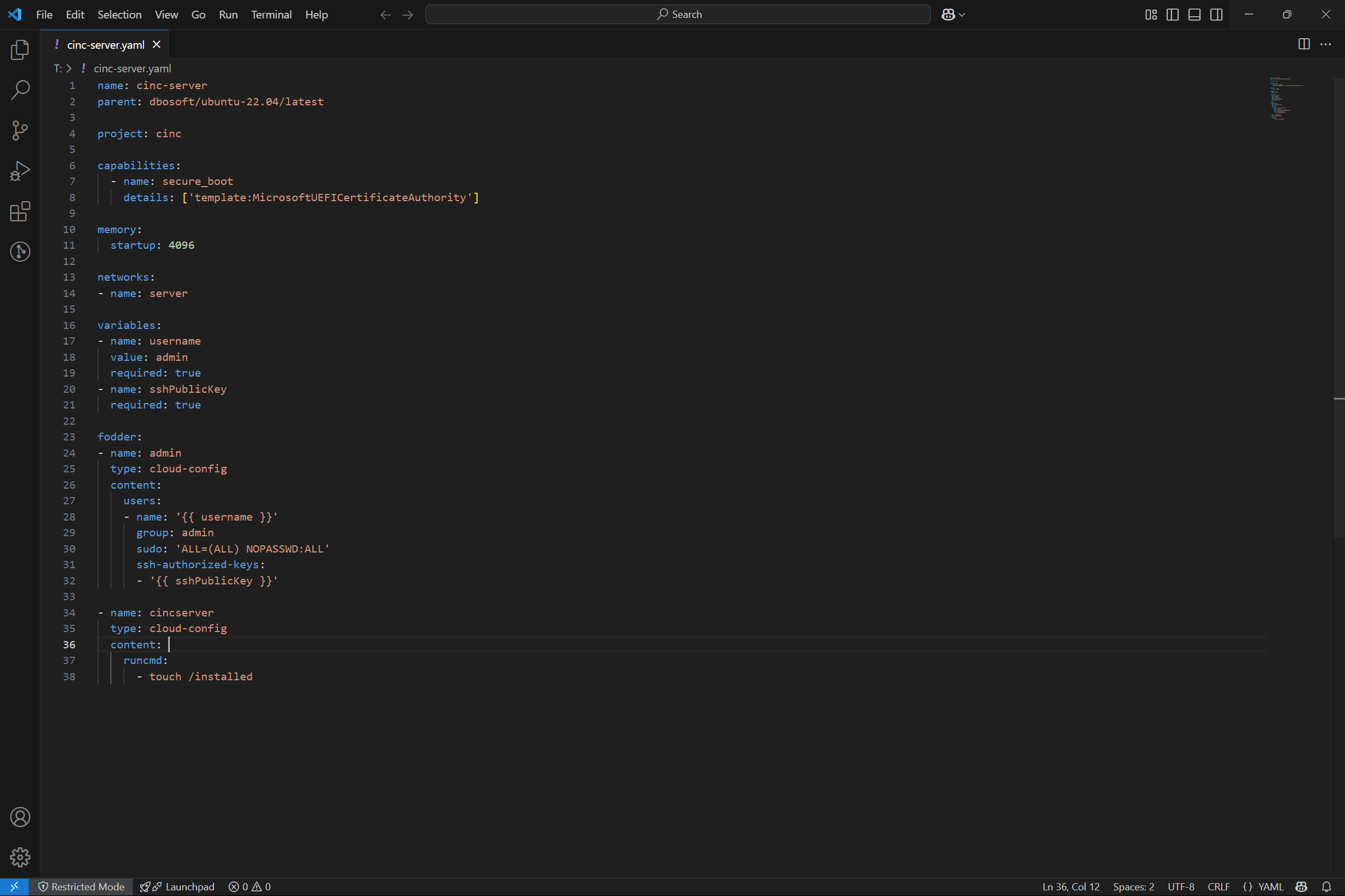The image size is (1345, 896).
Task: Select the cinc-server.yaml editor tab
Action: [105, 45]
